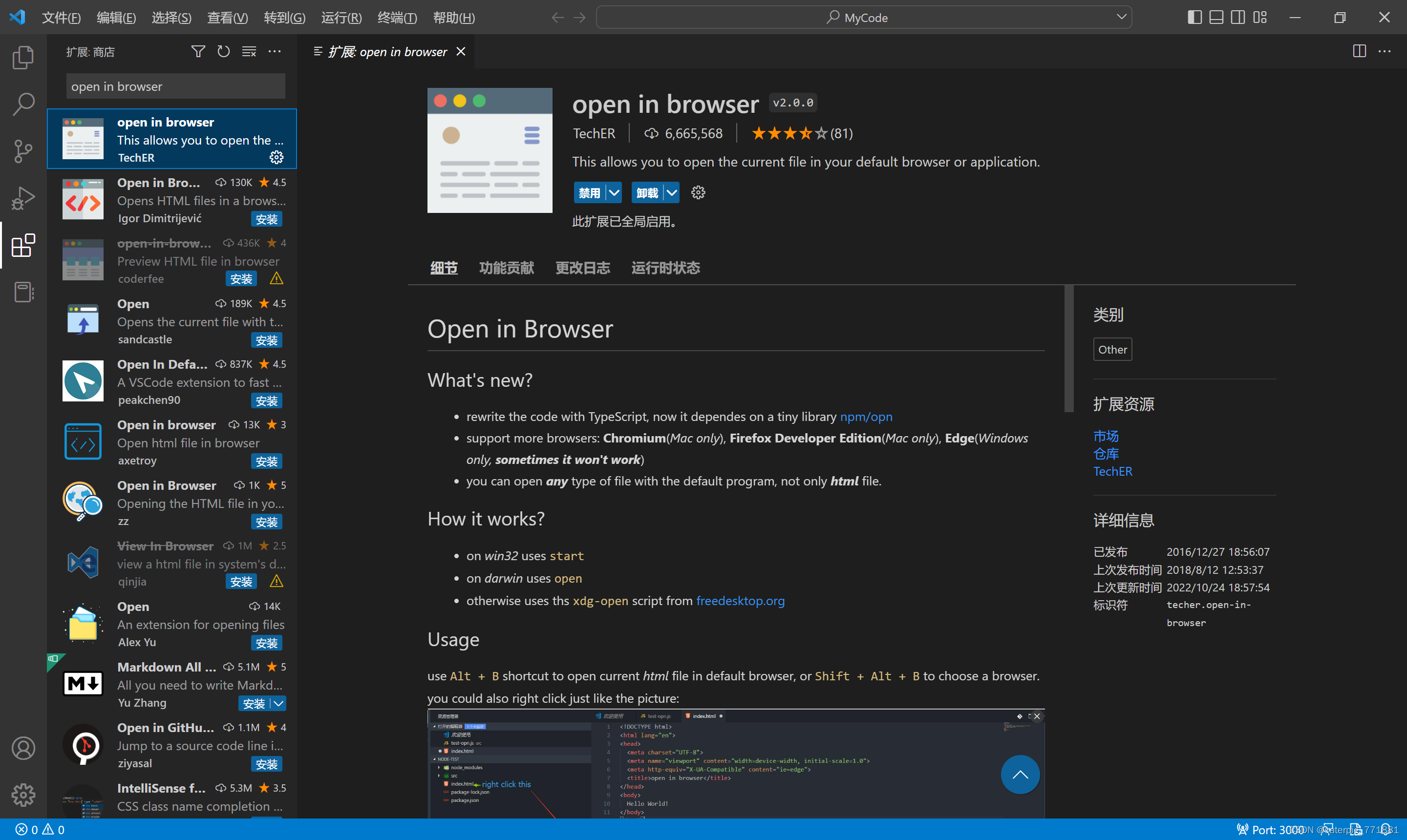Open the npm/opn link
The width and height of the screenshot is (1407, 840).
click(866, 417)
